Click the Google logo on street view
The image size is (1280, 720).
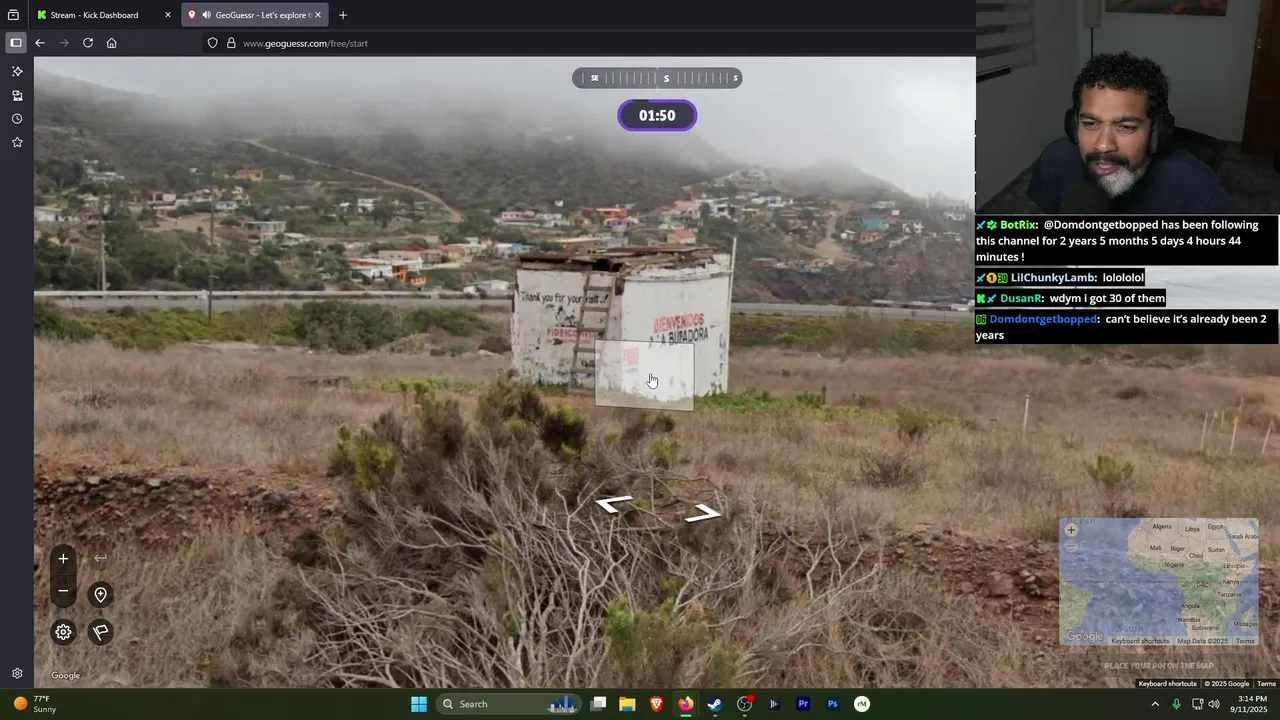pos(65,676)
